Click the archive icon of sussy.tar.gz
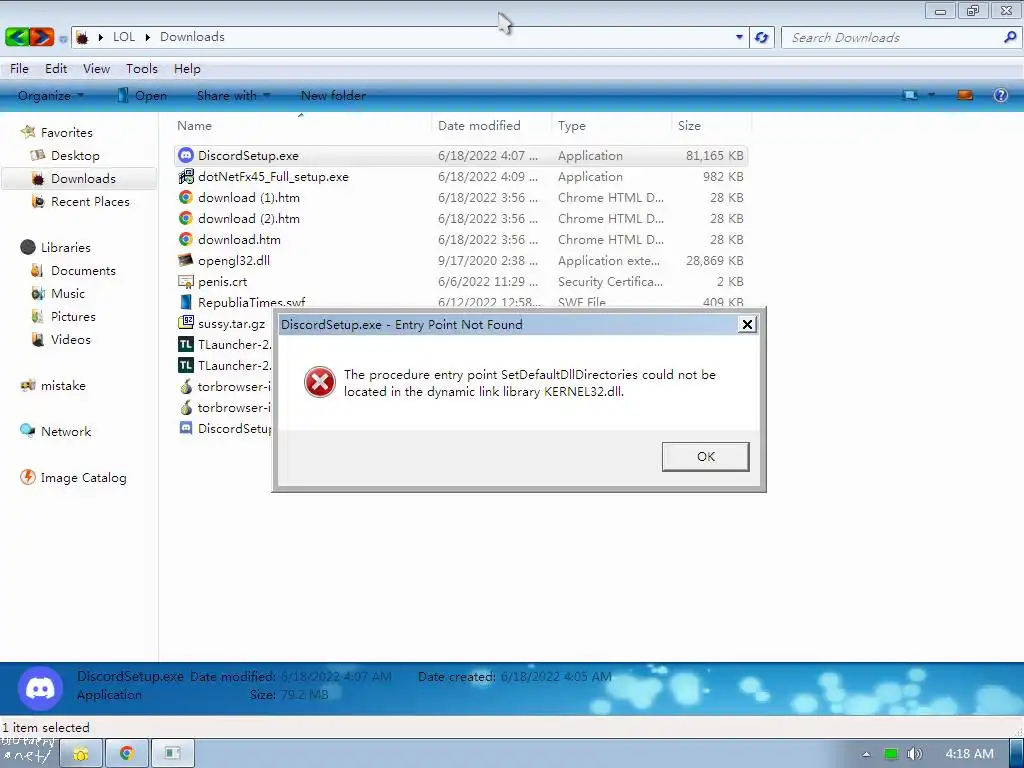This screenshot has height=768, width=1024. (x=186, y=323)
